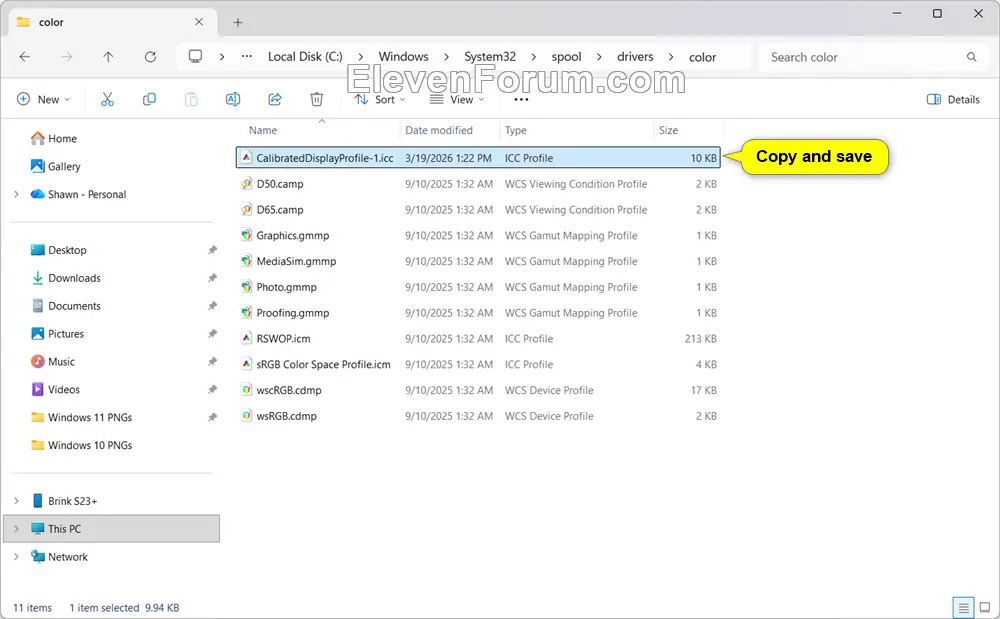Click the Cut scissors icon
The image size is (1000, 619).
pos(107,99)
